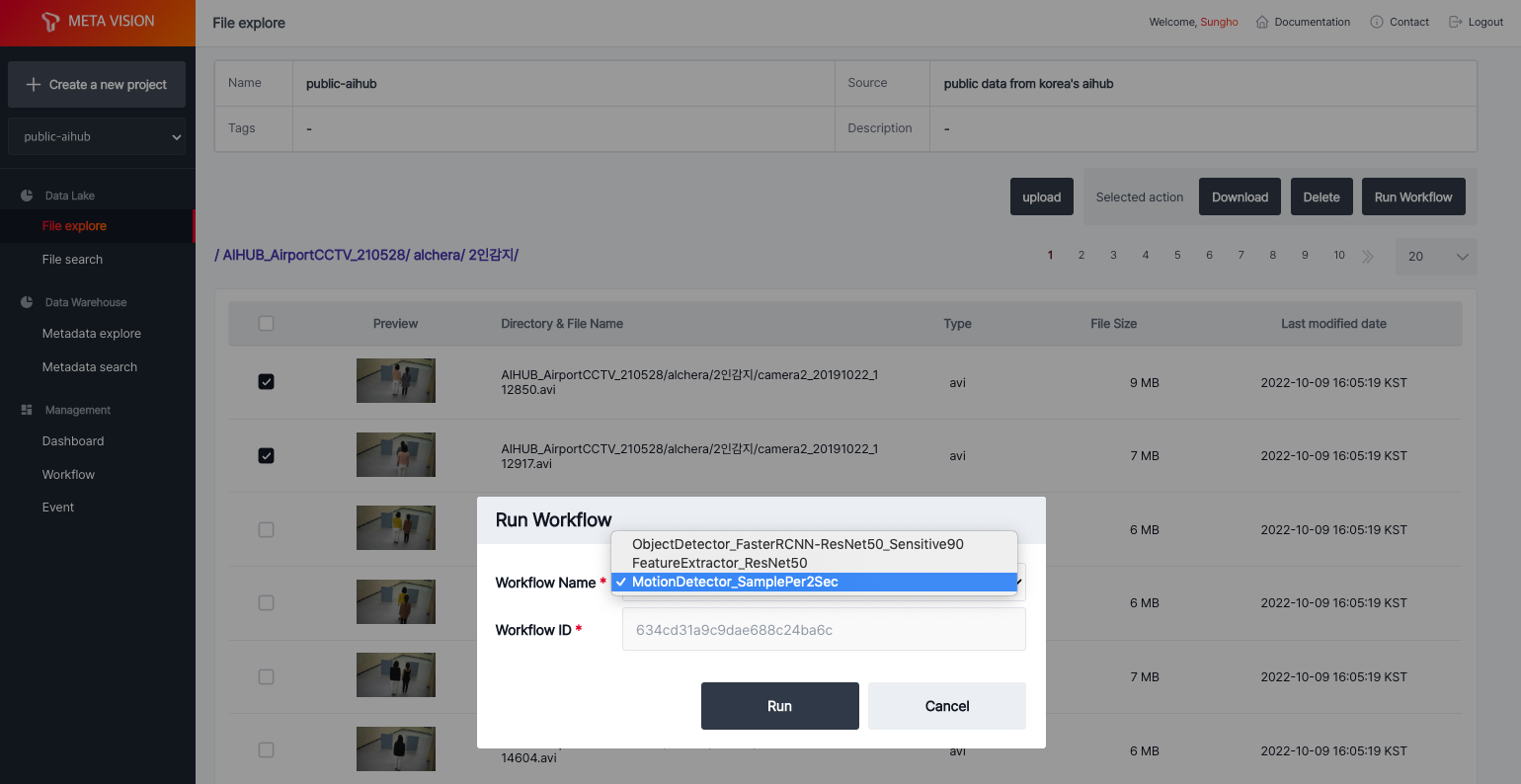
Task: Choose FeatureExtractor_ResNet50 workflow option
Action: click(815, 563)
